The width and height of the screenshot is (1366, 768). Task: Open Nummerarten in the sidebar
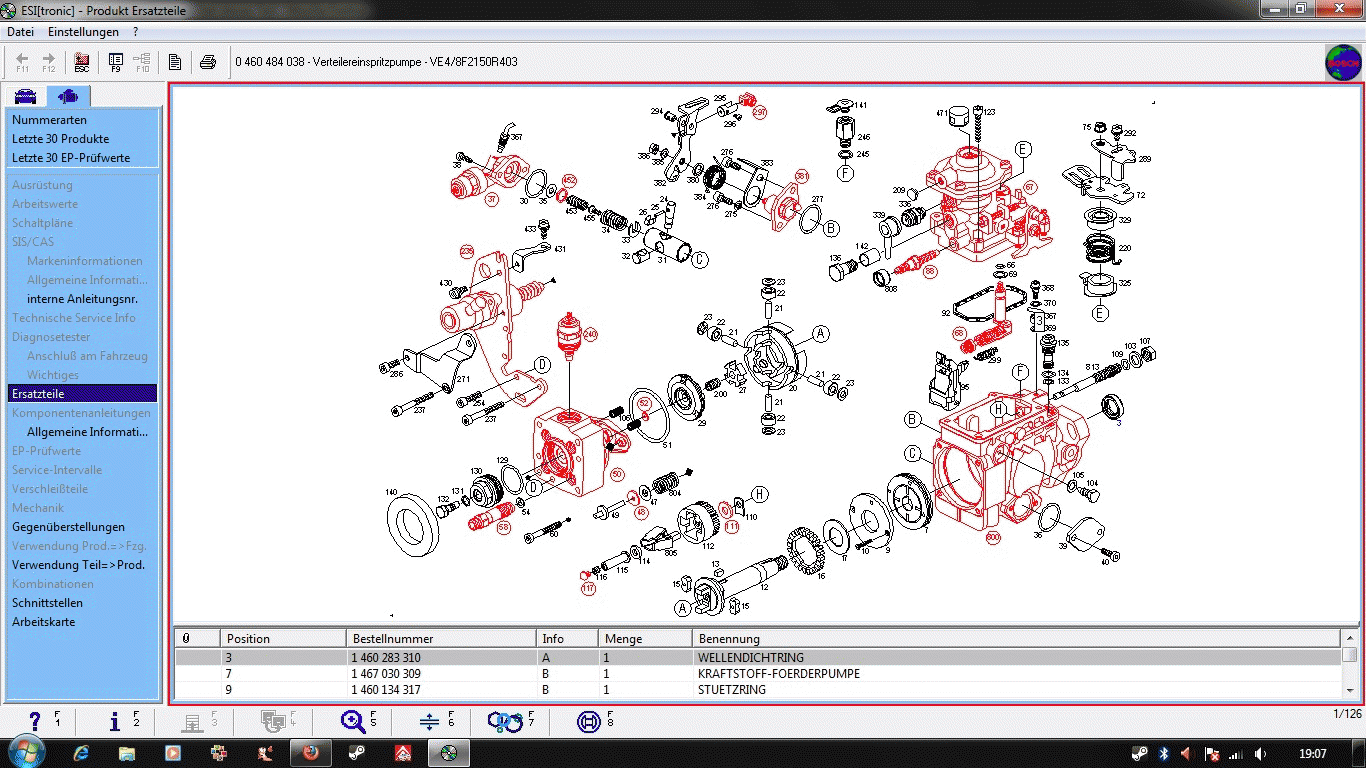tap(49, 120)
